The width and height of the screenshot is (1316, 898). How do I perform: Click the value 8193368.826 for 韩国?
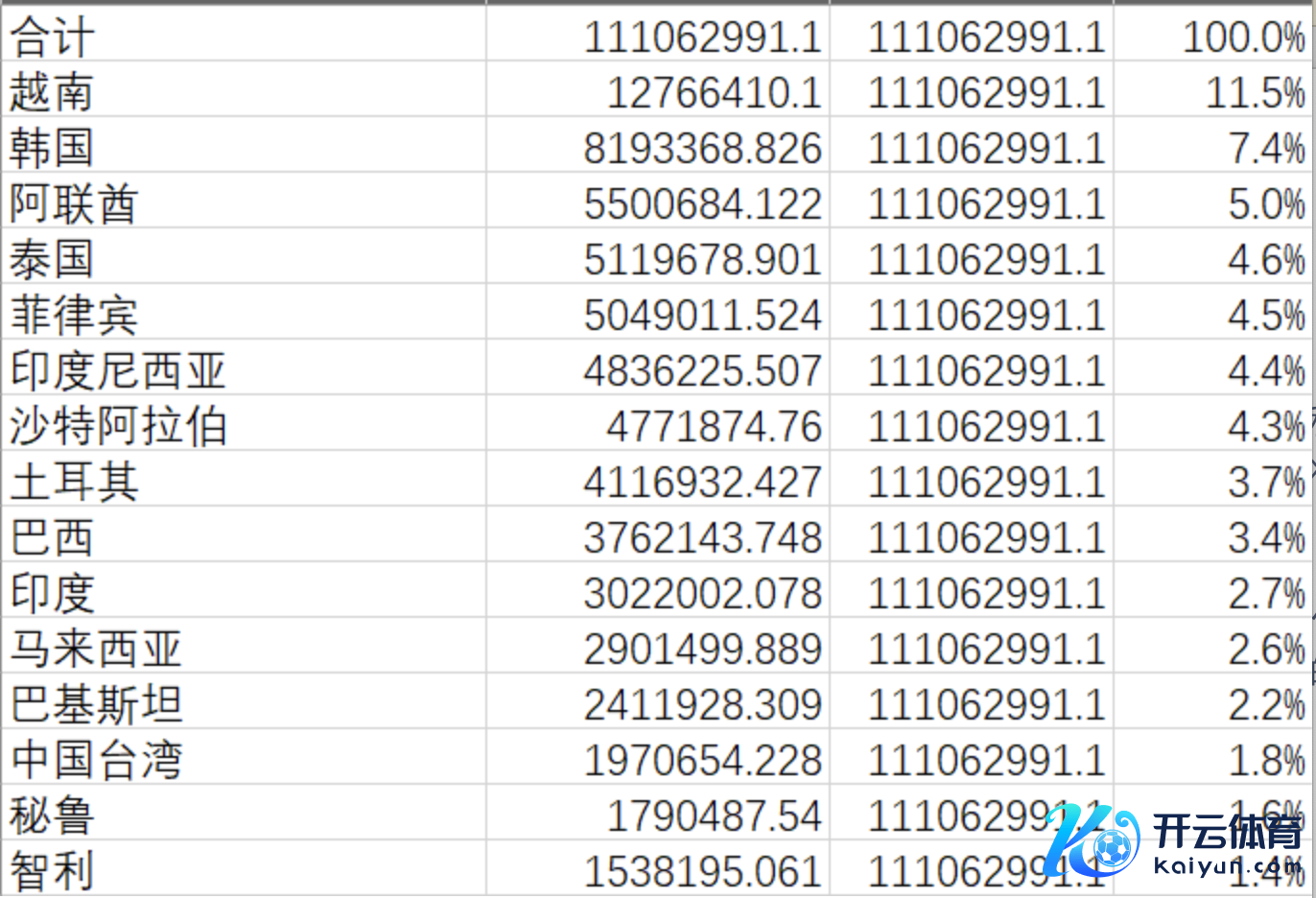coord(702,149)
